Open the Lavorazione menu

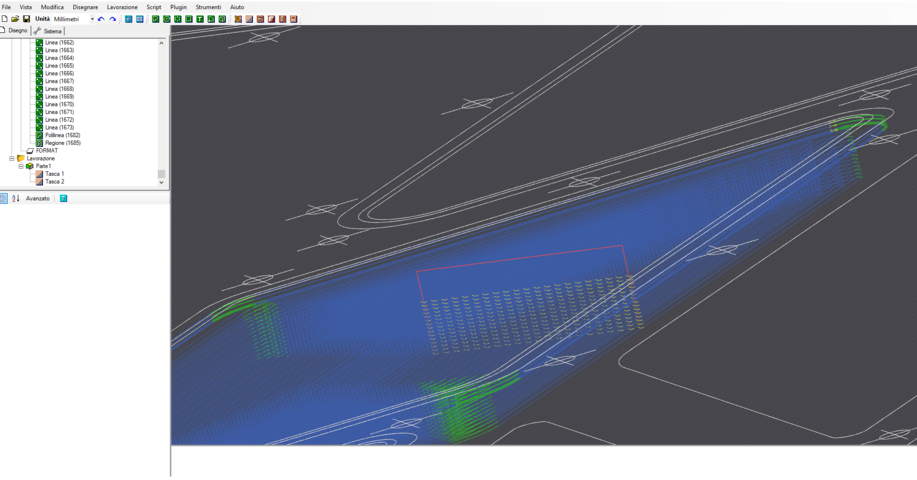pos(122,7)
